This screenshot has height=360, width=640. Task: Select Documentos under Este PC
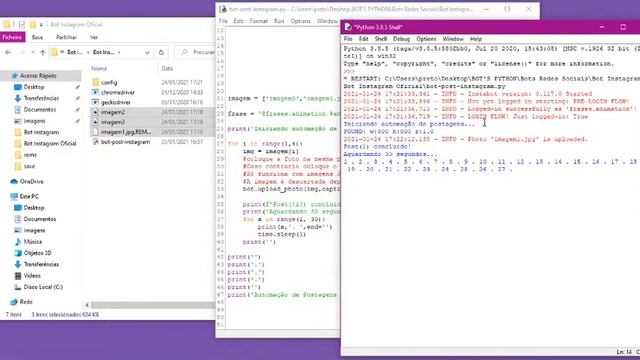pyautogui.click(x=39, y=219)
